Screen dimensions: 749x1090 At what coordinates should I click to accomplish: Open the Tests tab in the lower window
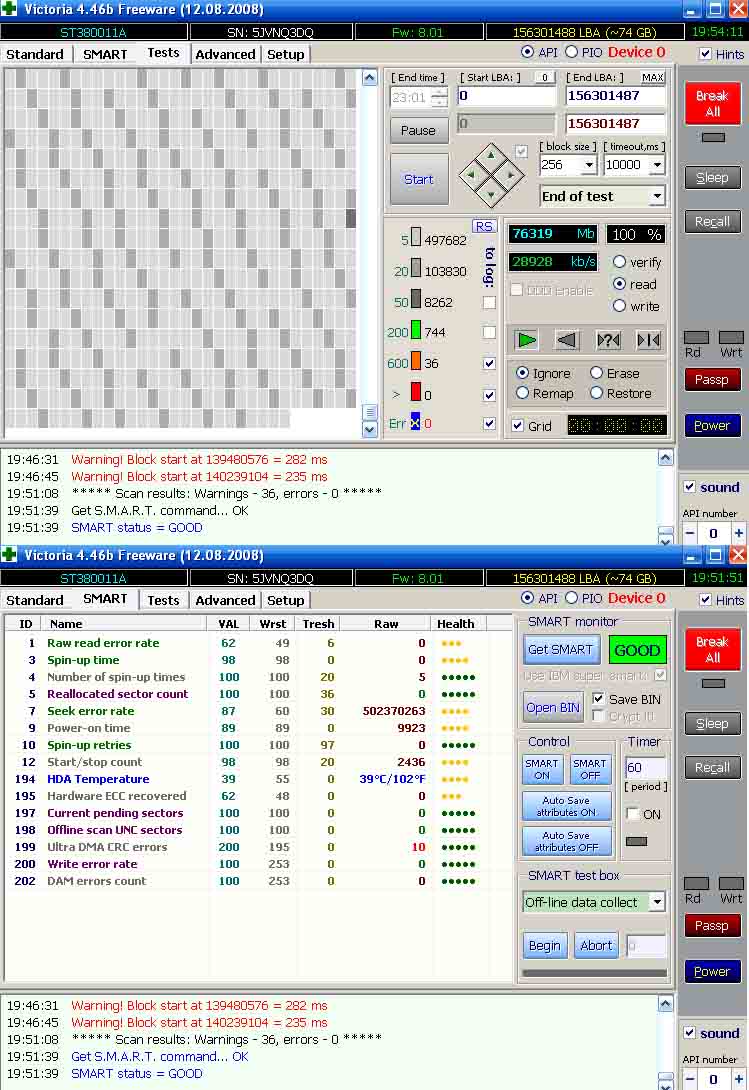point(163,600)
